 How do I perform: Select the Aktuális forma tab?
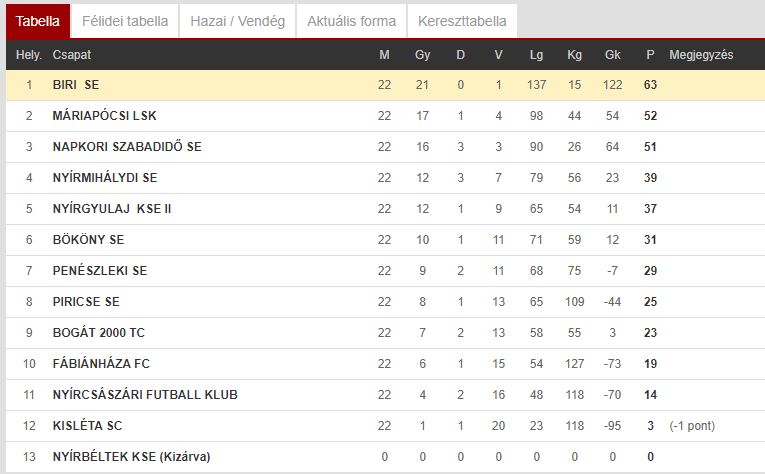351,21
